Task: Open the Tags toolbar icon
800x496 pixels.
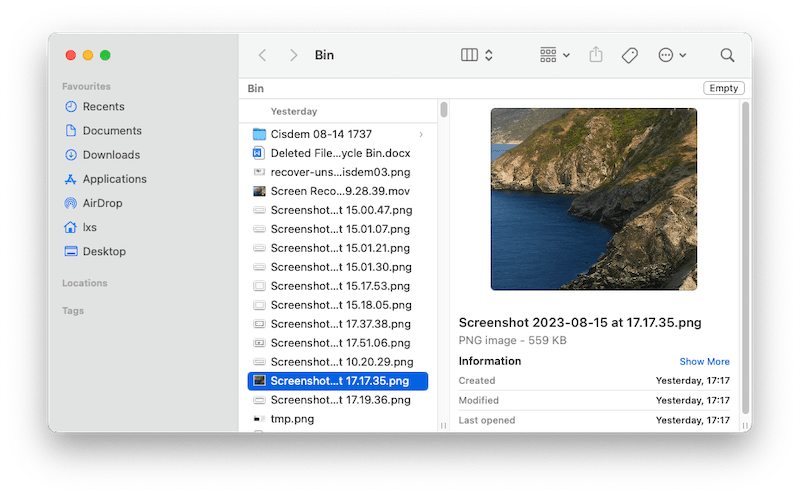Action: (x=630, y=55)
